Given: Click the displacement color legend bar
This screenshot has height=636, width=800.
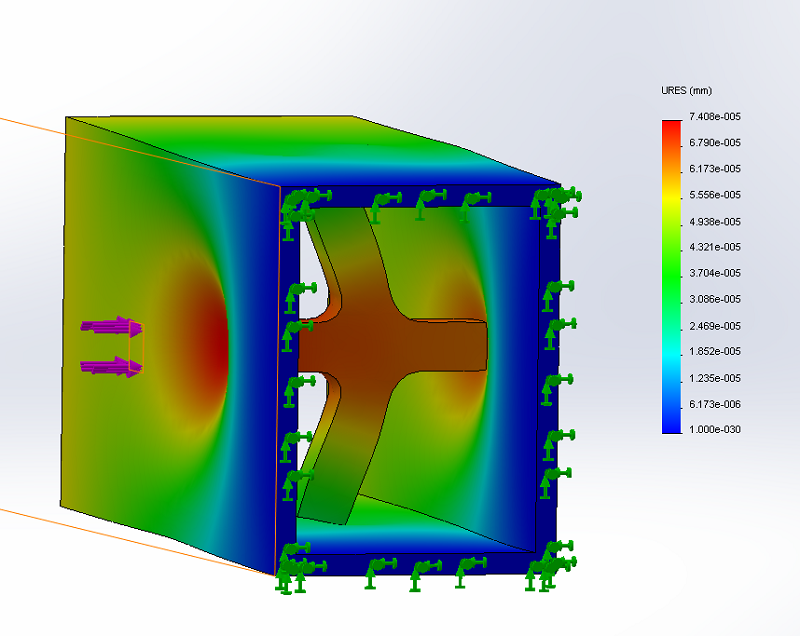Looking at the screenshot, I should coord(671,277).
